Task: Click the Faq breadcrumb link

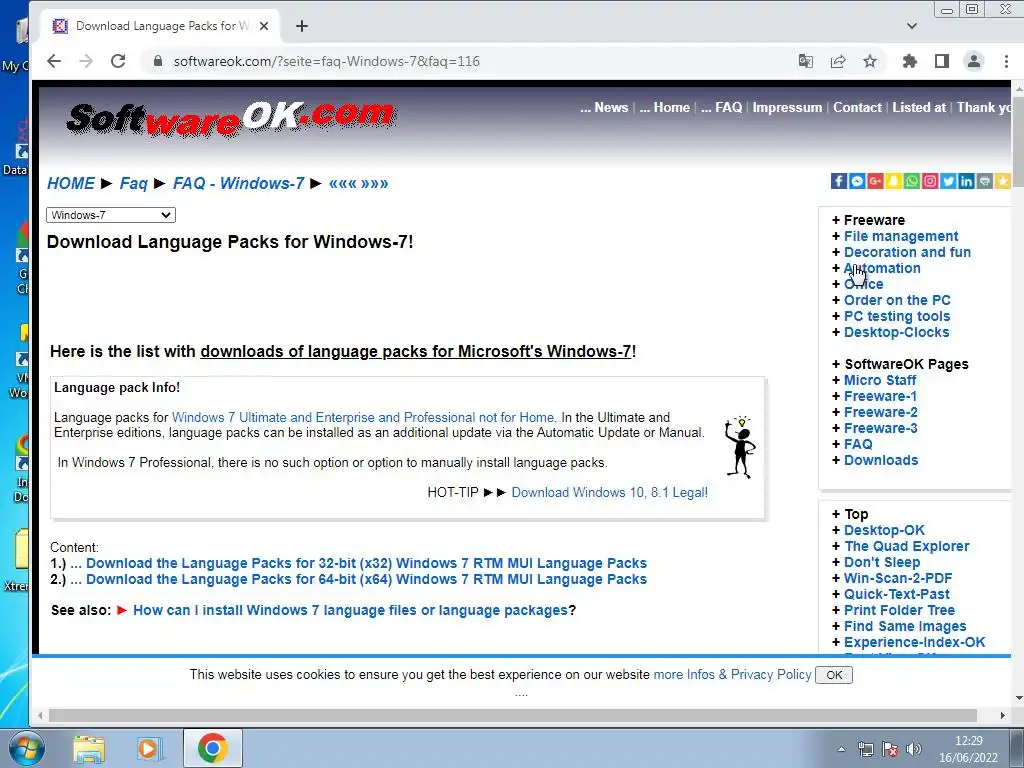Action: [x=133, y=184]
